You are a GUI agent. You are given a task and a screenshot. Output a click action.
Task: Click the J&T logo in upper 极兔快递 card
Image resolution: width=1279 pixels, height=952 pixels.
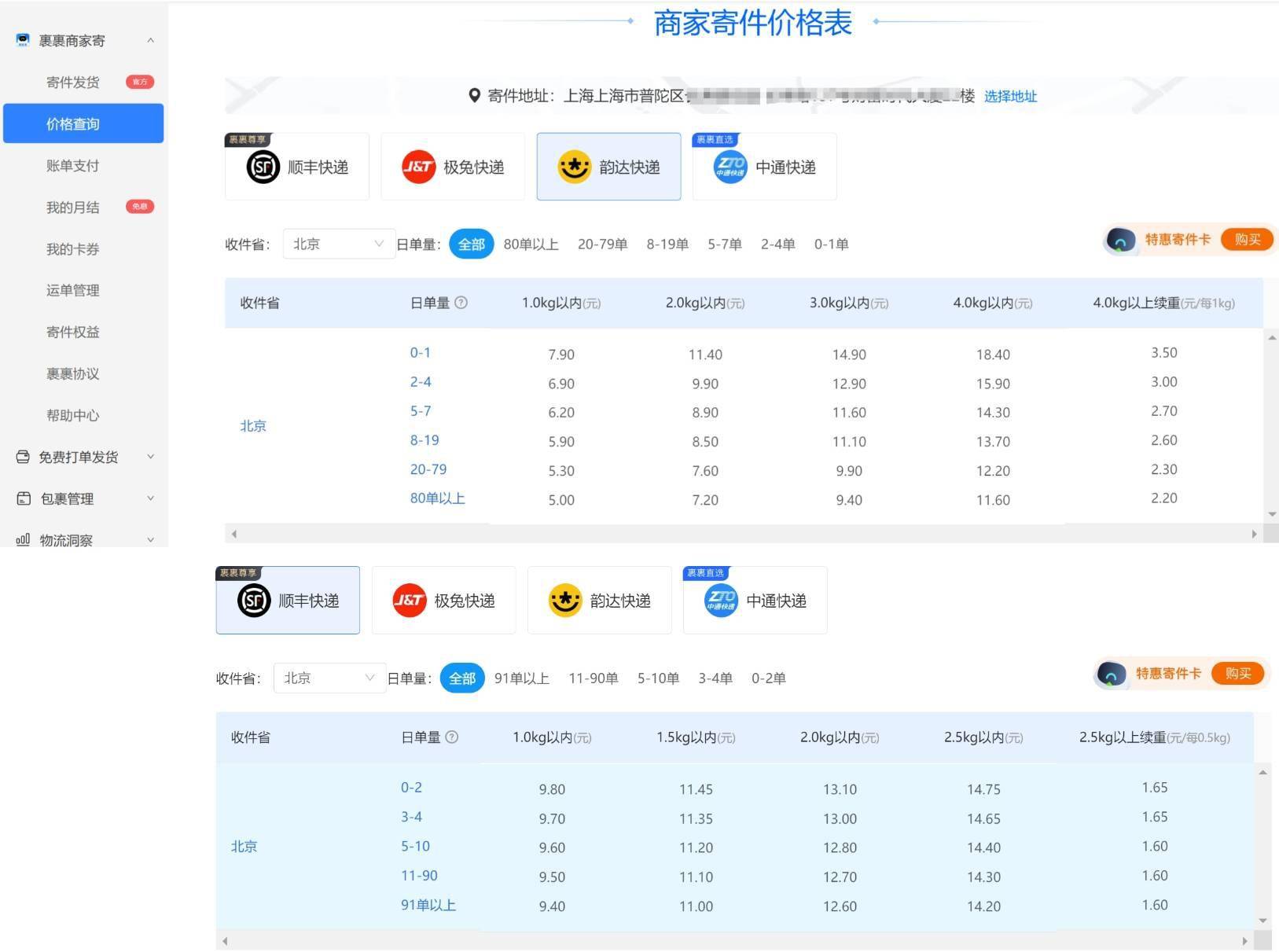(x=418, y=167)
